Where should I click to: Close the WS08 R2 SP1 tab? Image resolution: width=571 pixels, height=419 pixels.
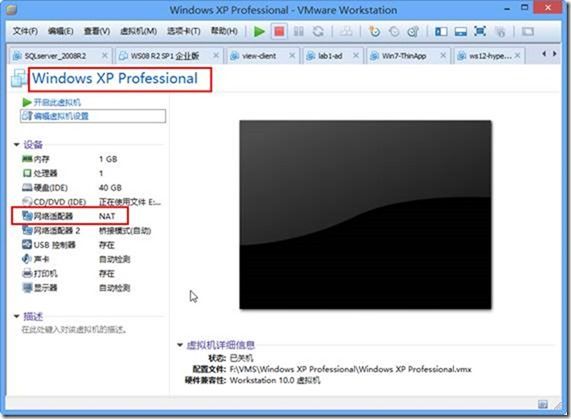(216, 55)
